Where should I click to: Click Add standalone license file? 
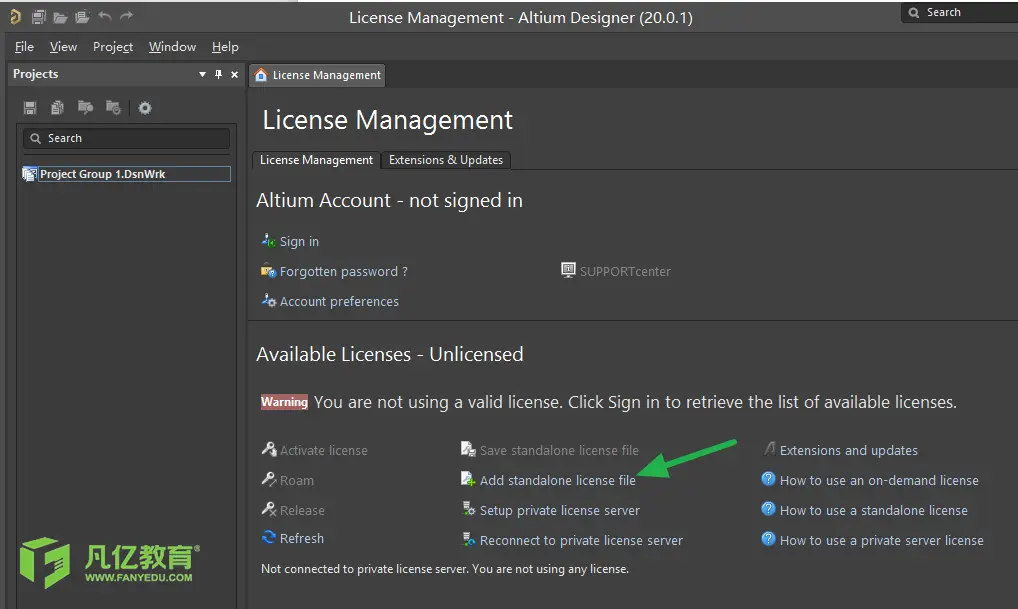[x=558, y=480]
